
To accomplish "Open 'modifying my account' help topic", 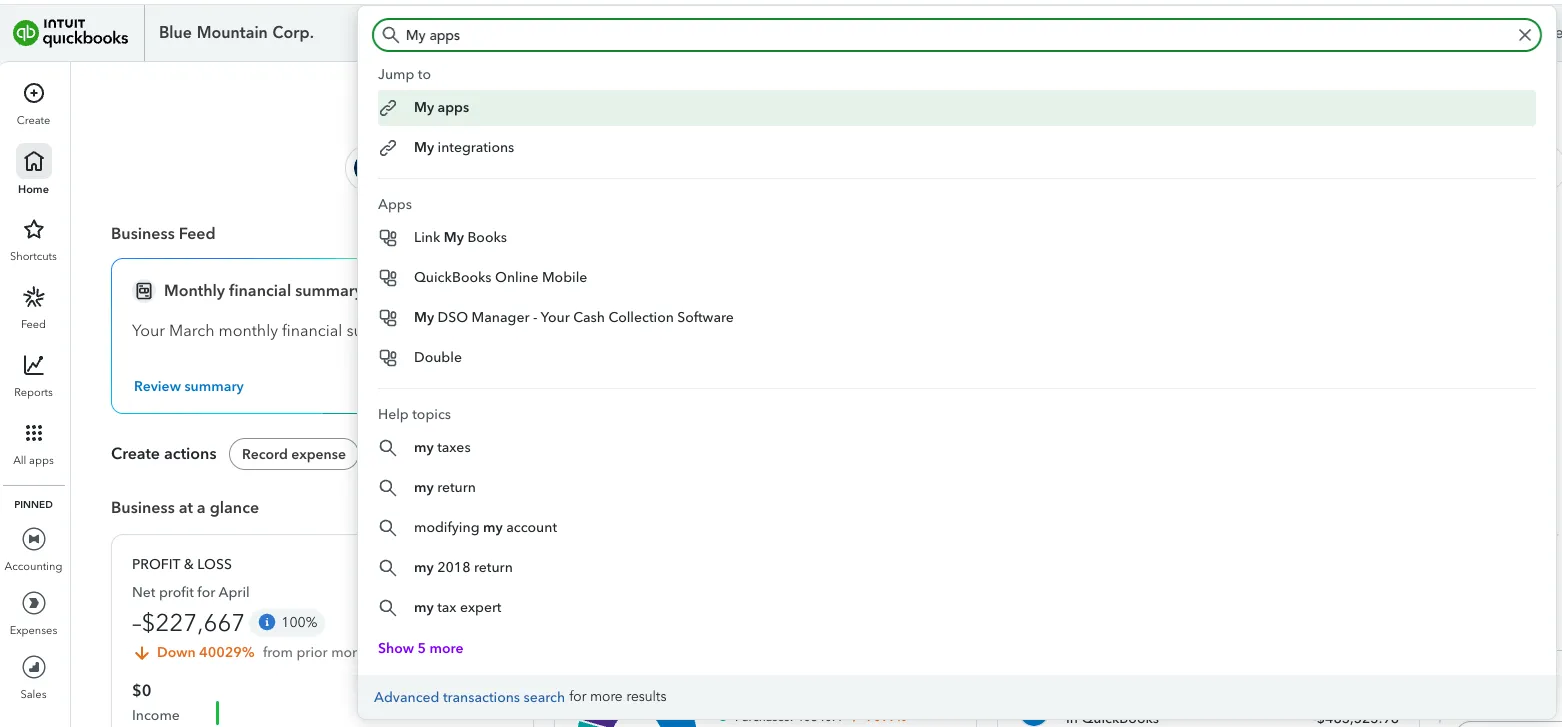I will pyautogui.click(x=957, y=528).
